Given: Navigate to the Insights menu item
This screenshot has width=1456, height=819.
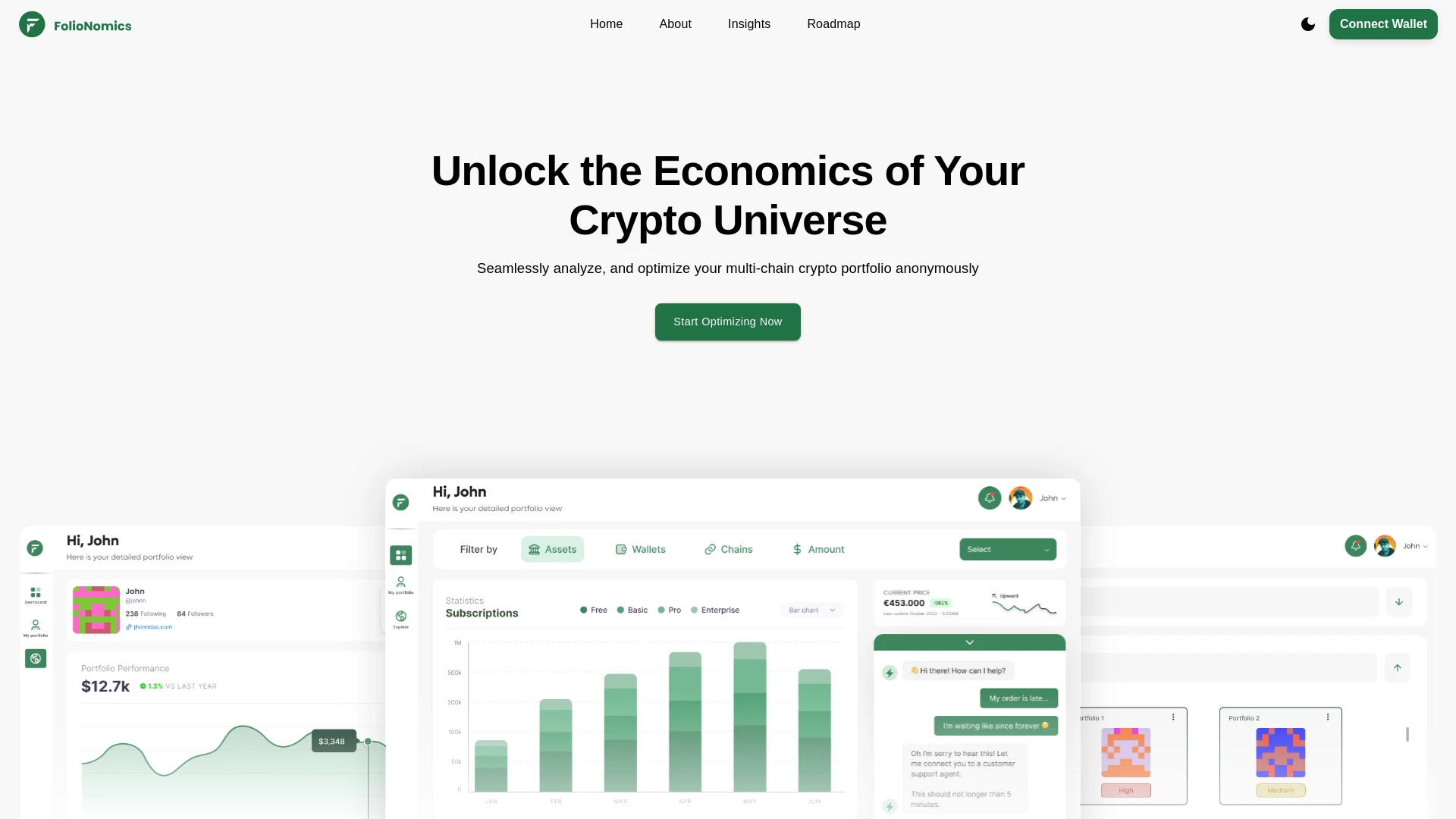Looking at the screenshot, I should (749, 23).
